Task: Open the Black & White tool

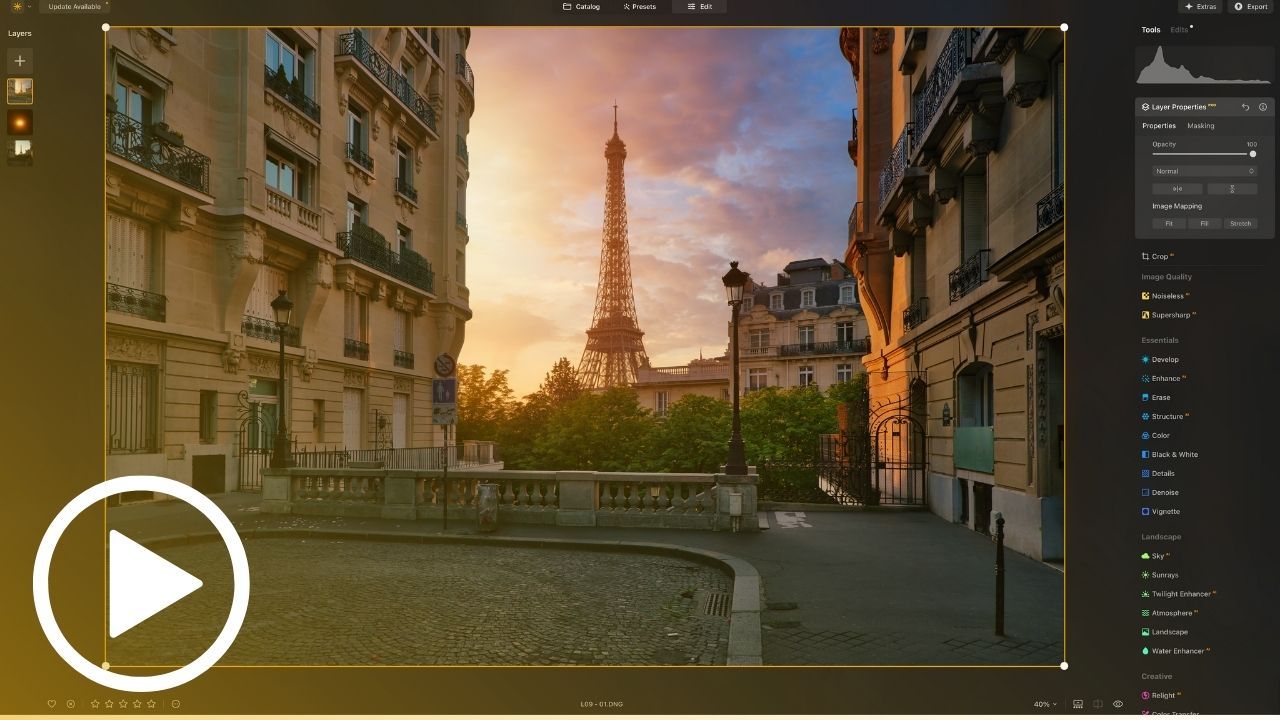Action: click(x=1170, y=455)
